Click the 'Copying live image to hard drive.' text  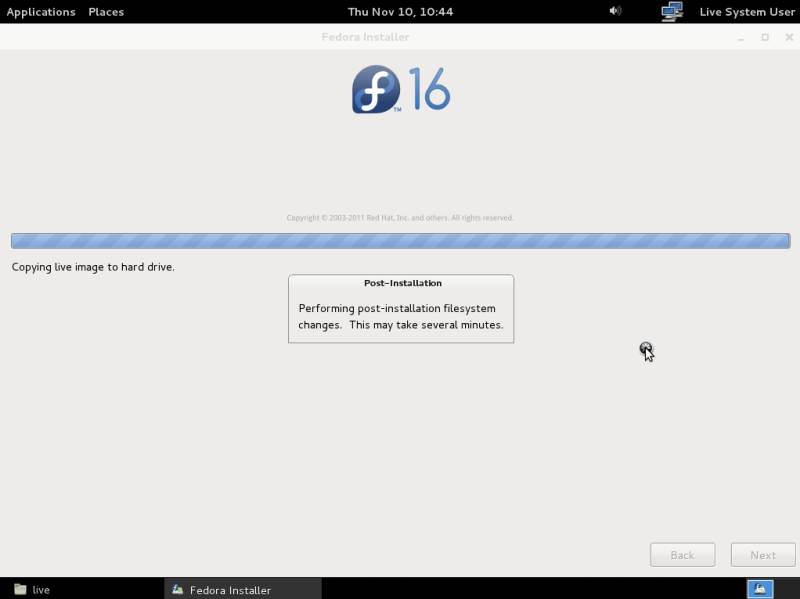pyautogui.click(x=93, y=267)
